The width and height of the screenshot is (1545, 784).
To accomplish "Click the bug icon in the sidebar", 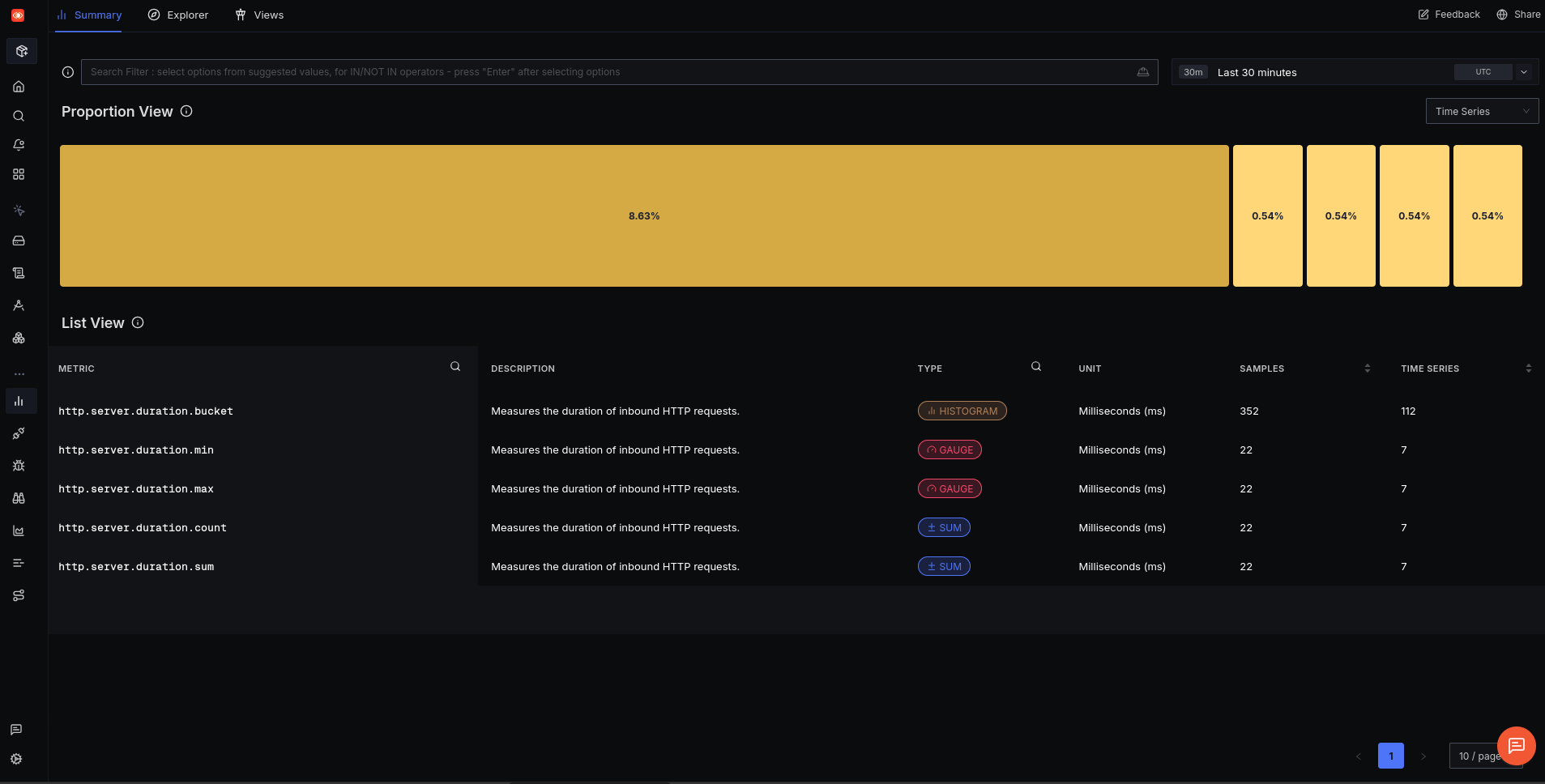I will point(19,466).
